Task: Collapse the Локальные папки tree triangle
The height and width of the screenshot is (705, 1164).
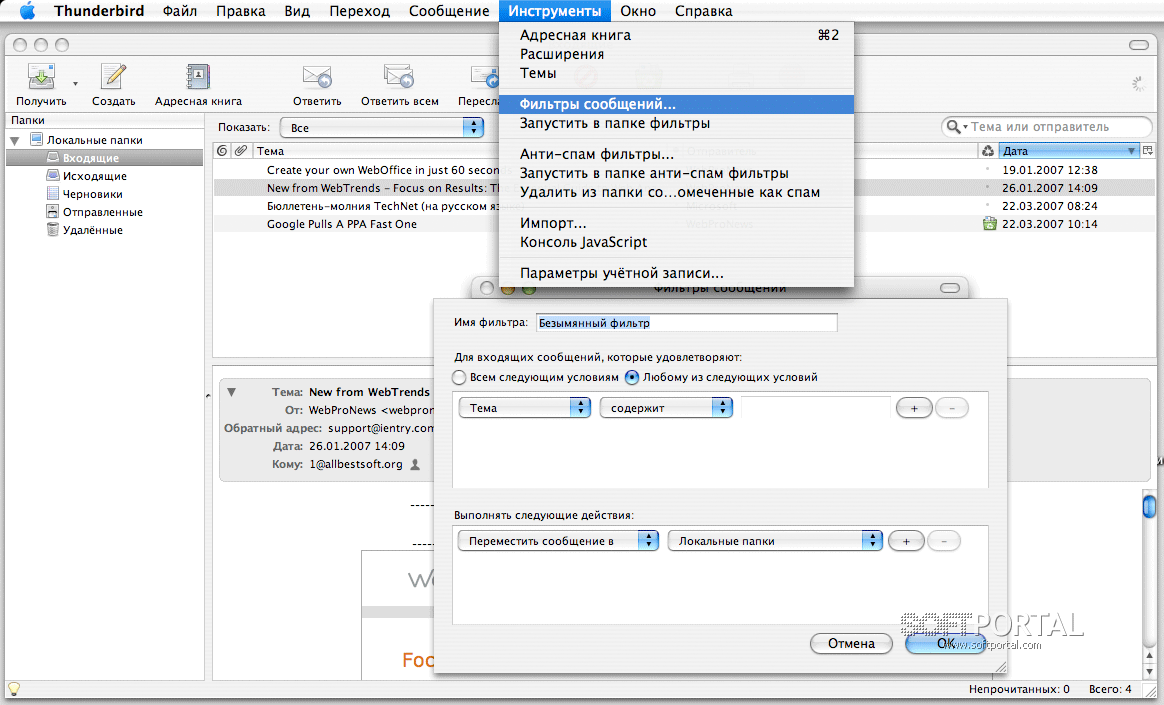Action: (14, 140)
